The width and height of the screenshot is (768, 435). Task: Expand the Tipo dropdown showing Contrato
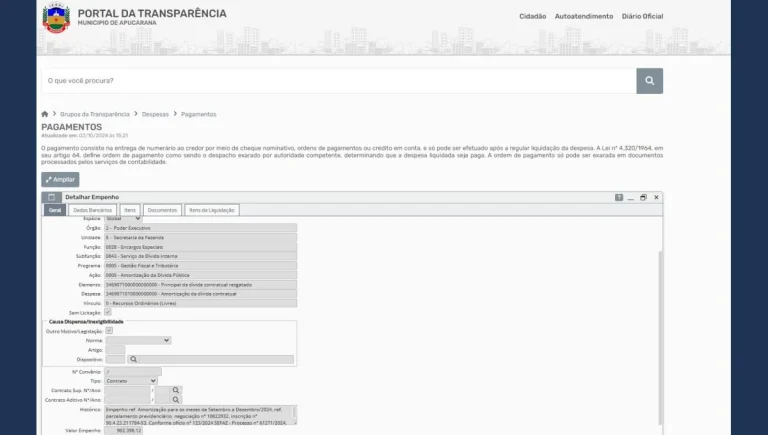[131, 380]
